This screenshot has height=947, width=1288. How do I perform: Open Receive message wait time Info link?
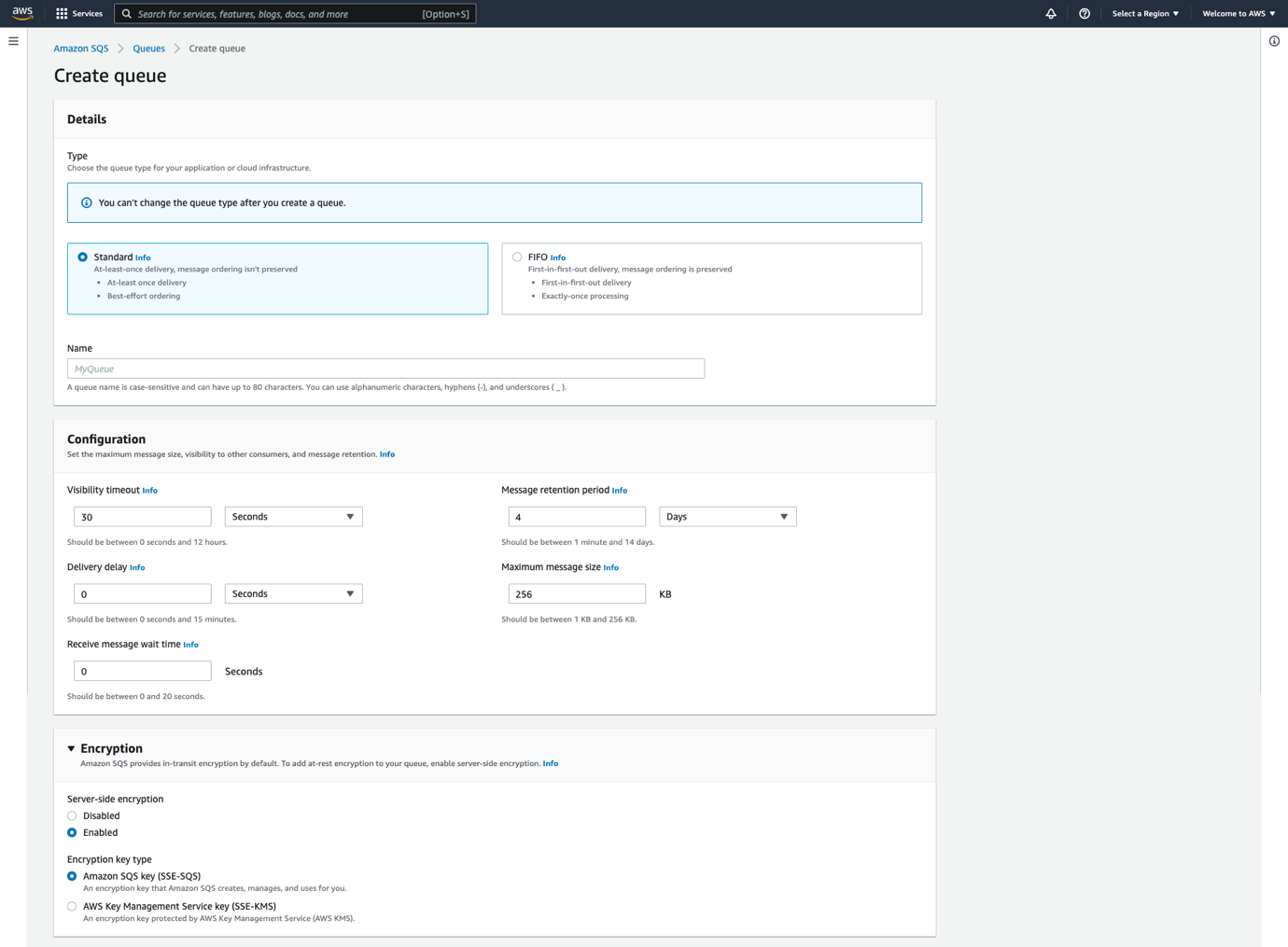(x=191, y=646)
